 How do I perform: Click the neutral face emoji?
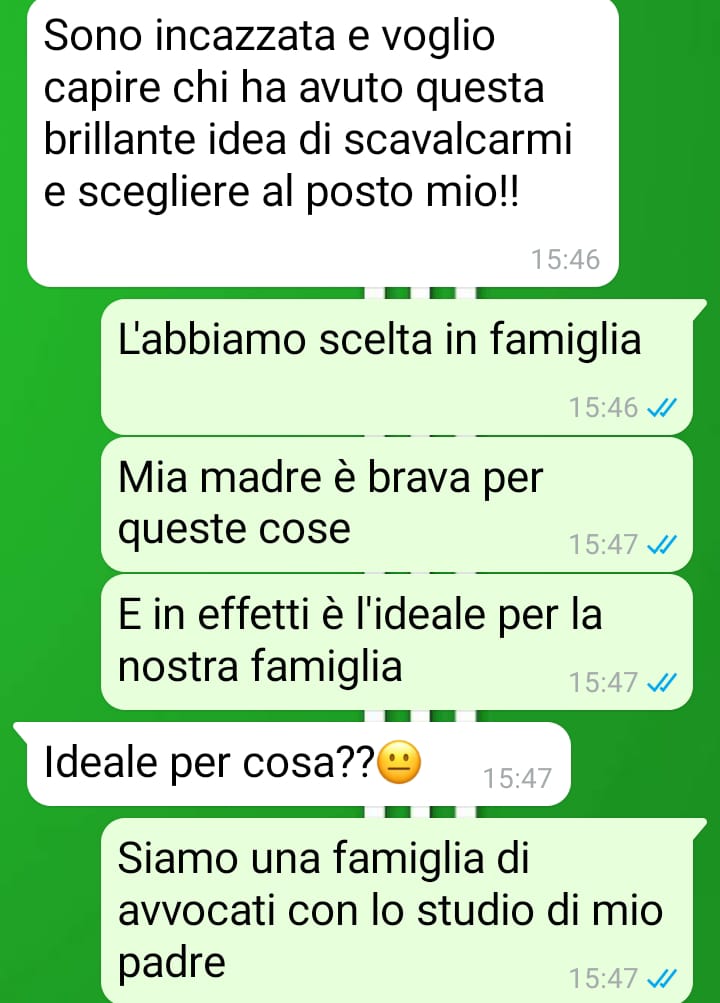tap(400, 764)
